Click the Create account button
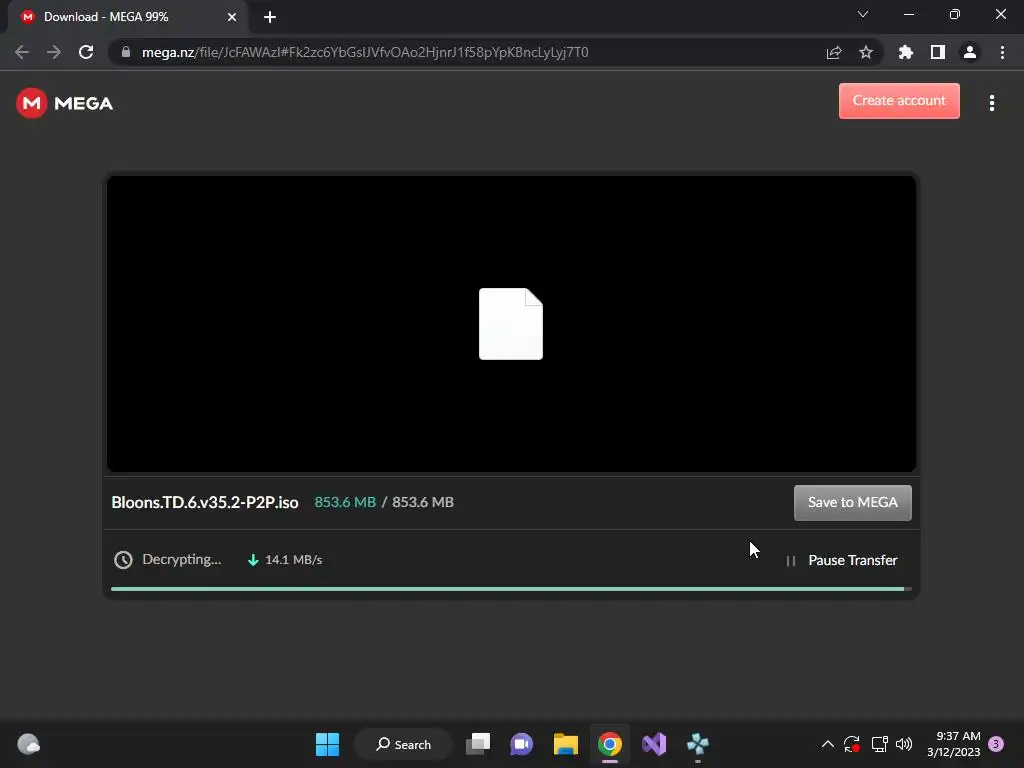Image resolution: width=1024 pixels, height=768 pixels. (899, 101)
